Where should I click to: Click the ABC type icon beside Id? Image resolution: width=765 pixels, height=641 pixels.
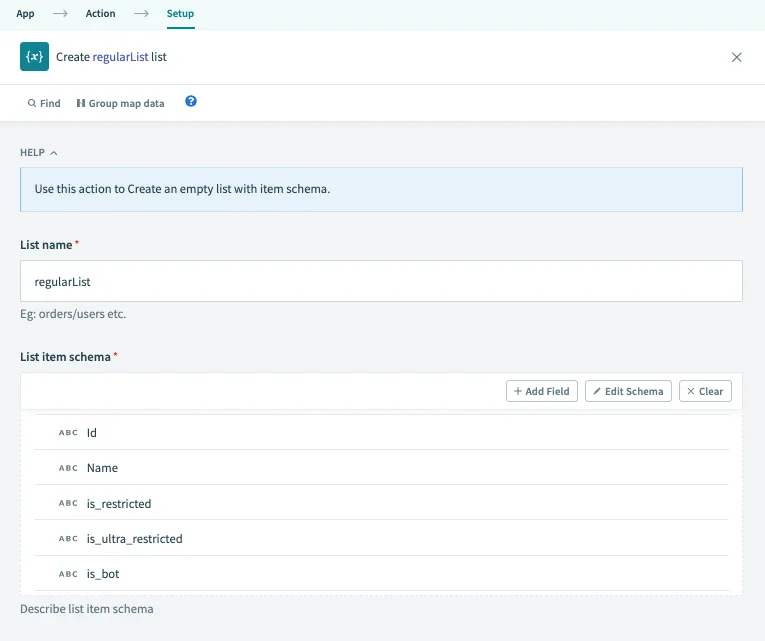tap(68, 433)
